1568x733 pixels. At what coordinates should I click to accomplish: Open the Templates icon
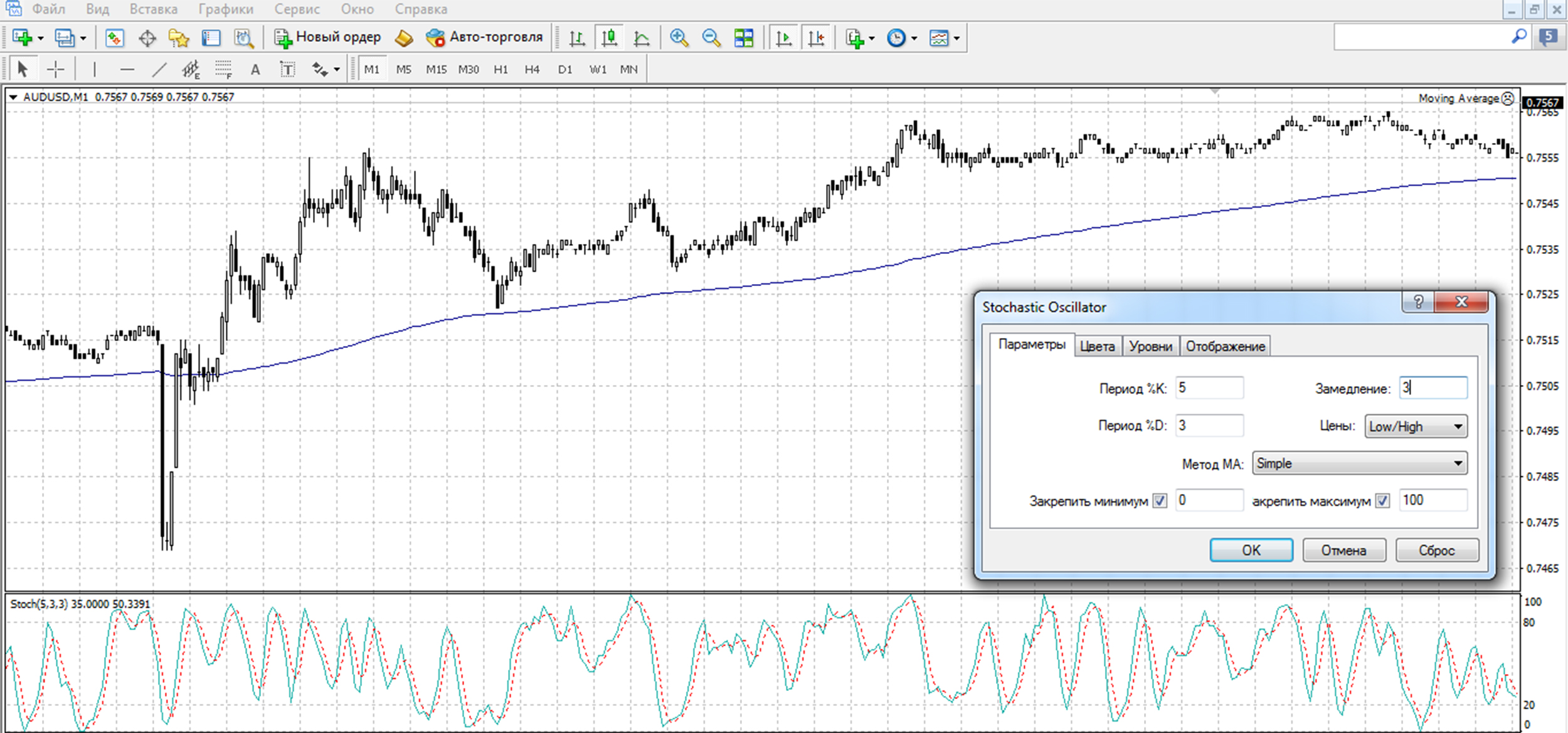[939, 38]
